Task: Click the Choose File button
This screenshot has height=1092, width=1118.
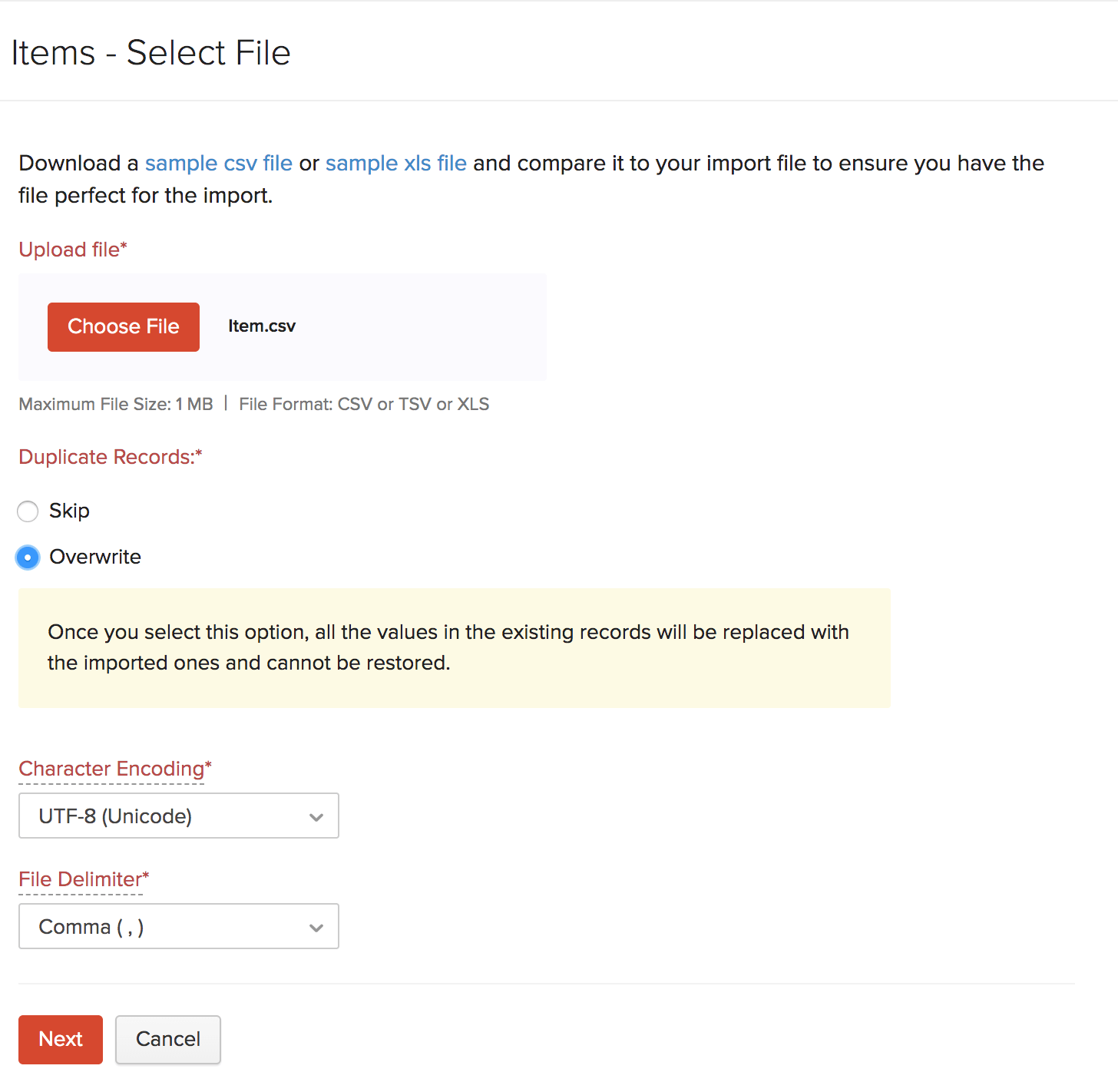Action: [123, 326]
